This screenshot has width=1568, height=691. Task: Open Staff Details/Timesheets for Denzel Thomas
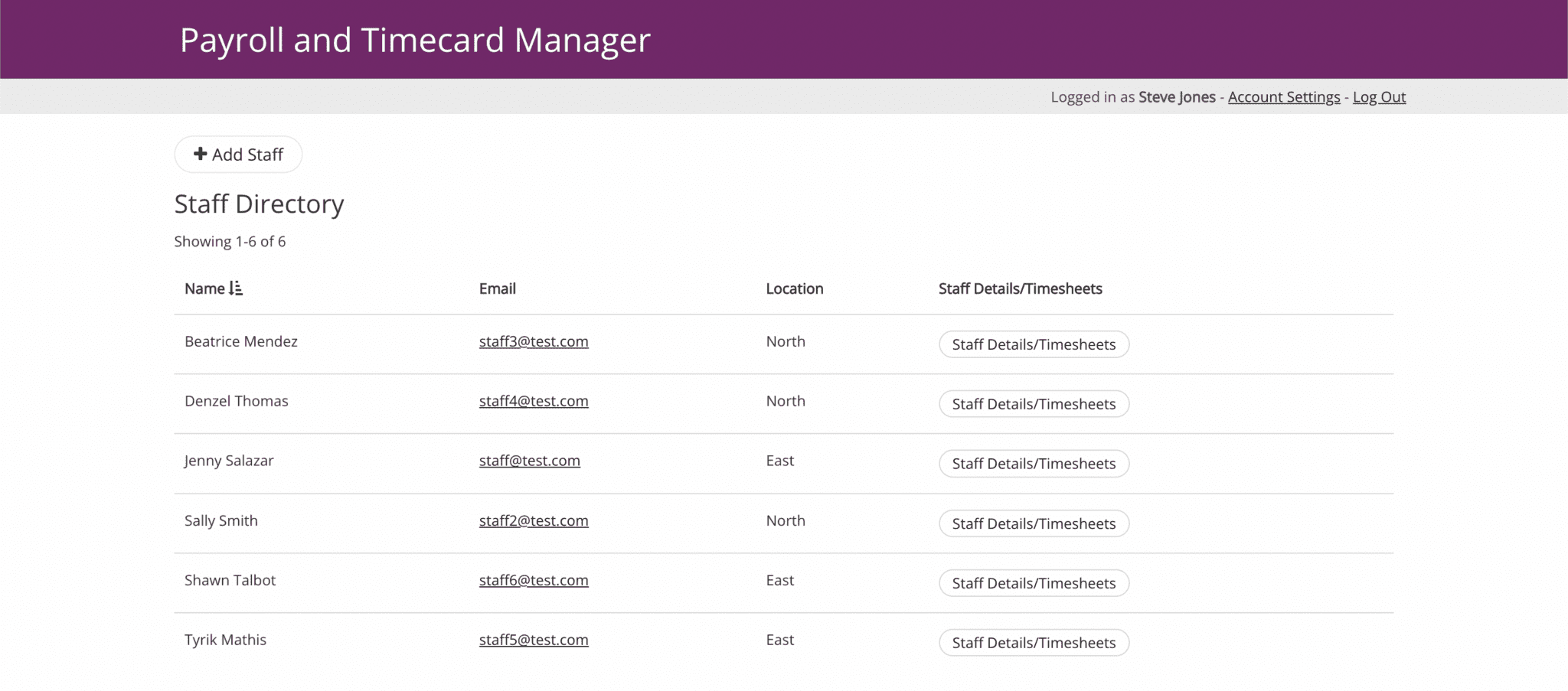click(x=1034, y=404)
